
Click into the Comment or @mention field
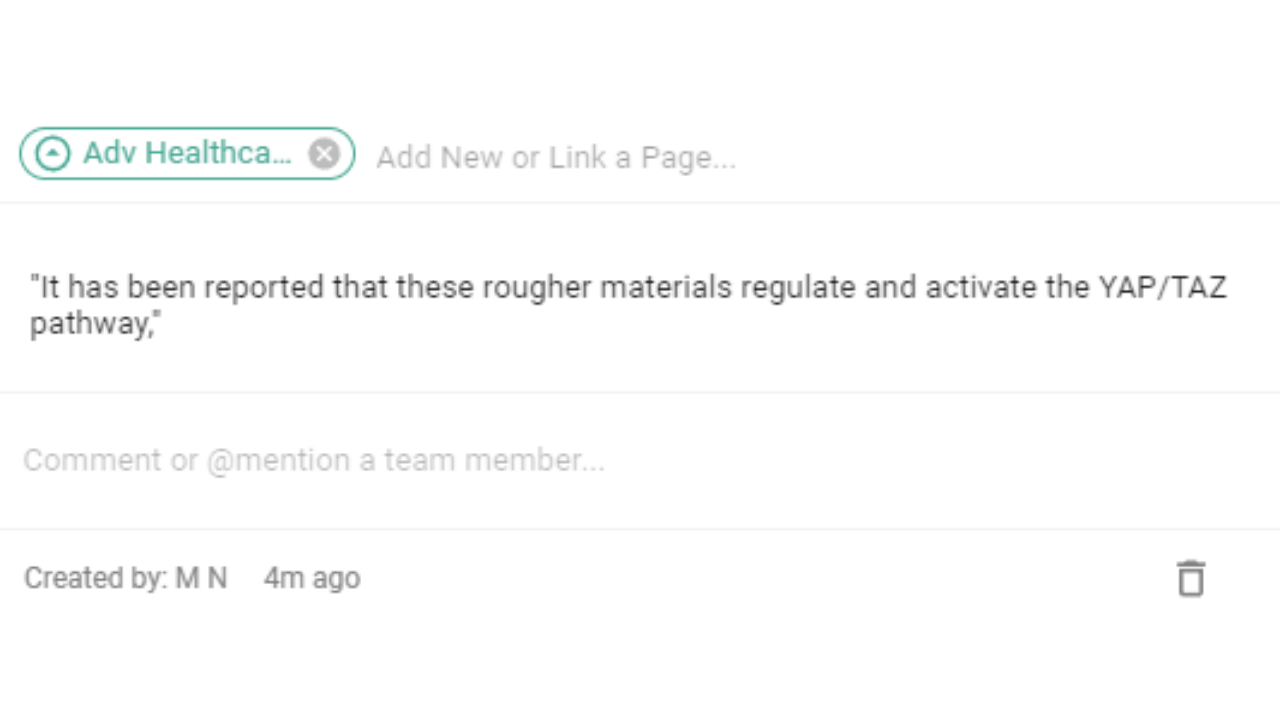pyautogui.click(x=314, y=460)
